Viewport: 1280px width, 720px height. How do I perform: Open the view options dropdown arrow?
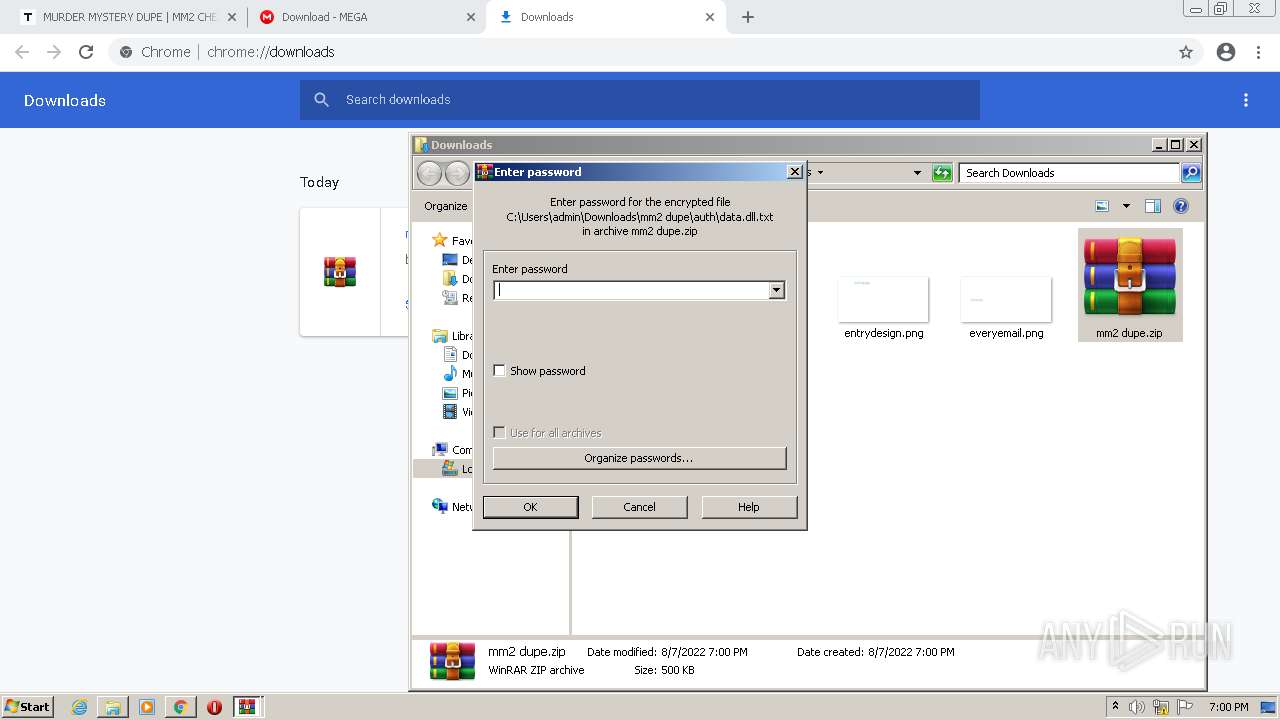(1126, 206)
